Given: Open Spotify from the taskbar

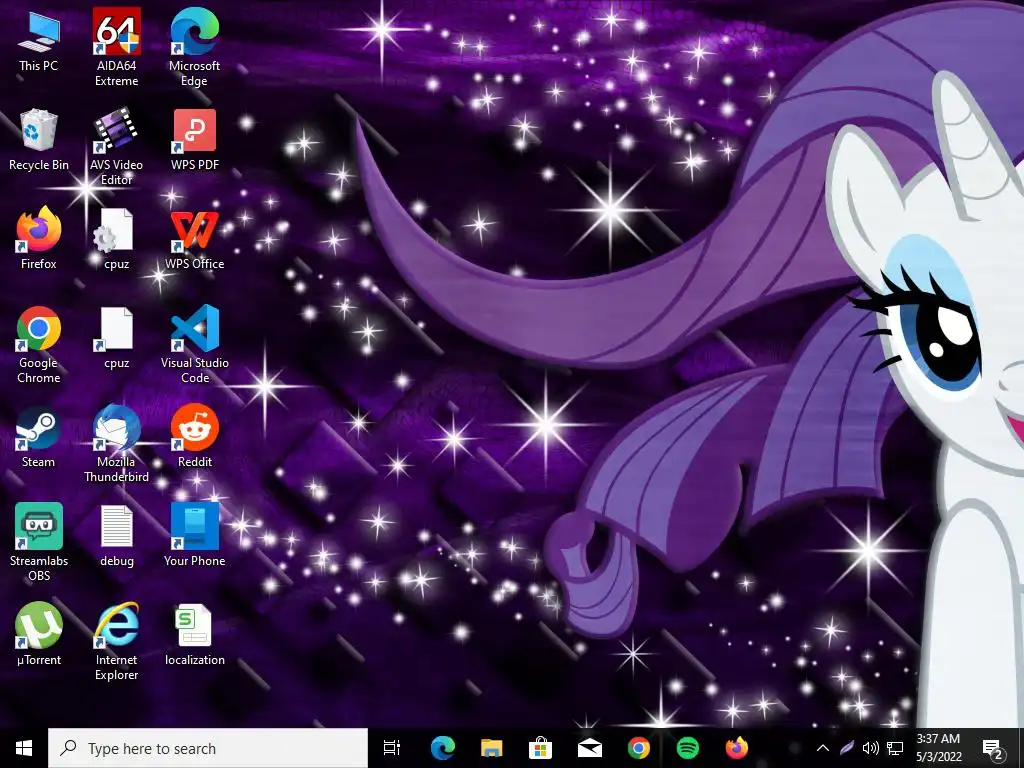Looking at the screenshot, I should coord(688,748).
